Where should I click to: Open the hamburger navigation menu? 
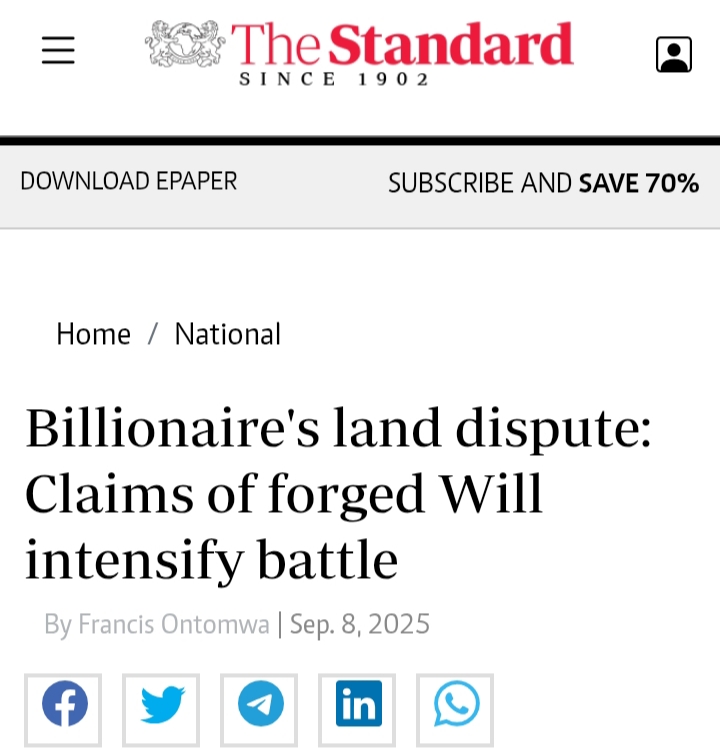[x=58, y=50]
